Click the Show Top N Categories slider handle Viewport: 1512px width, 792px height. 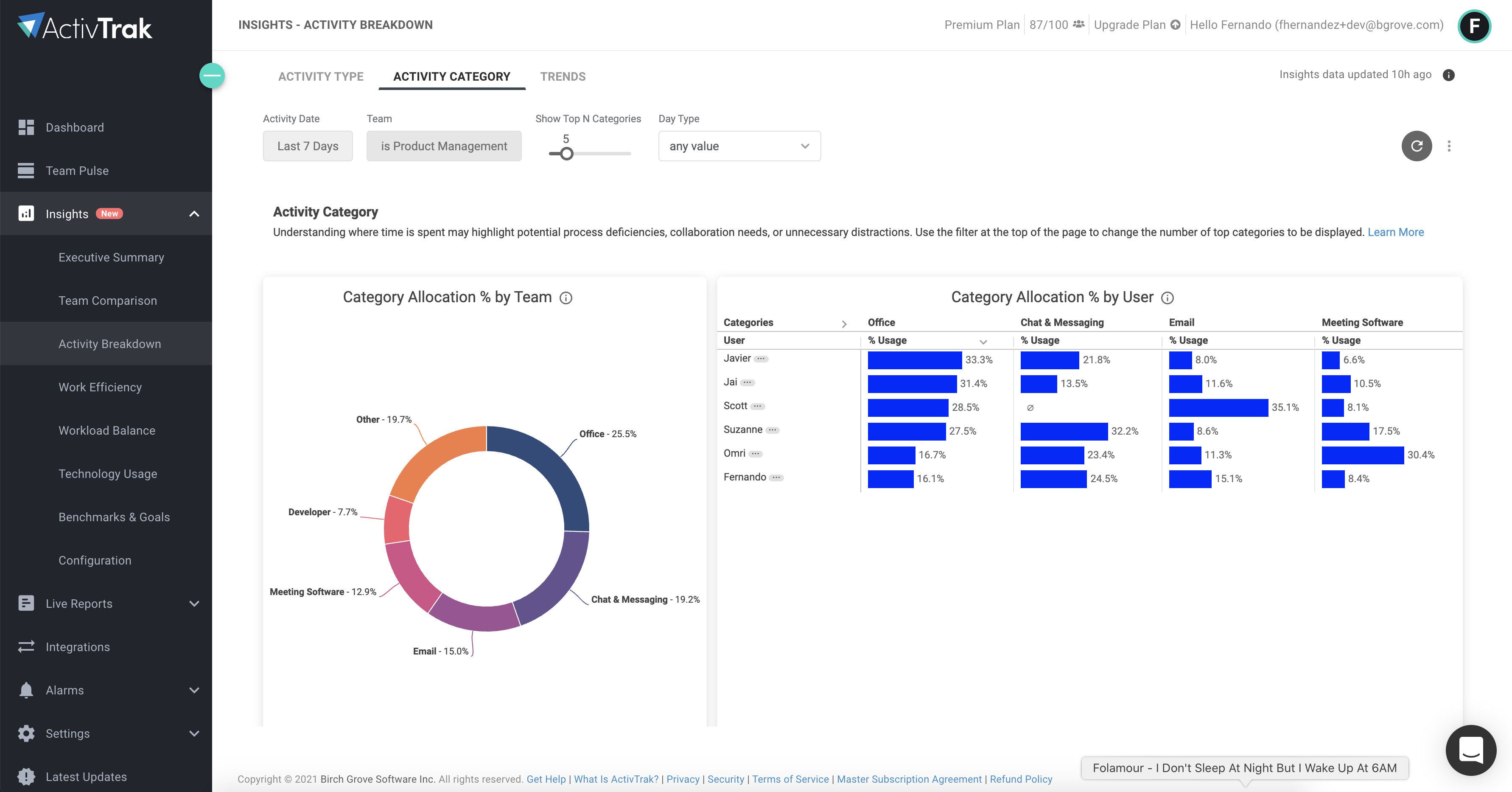tap(566, 154)
